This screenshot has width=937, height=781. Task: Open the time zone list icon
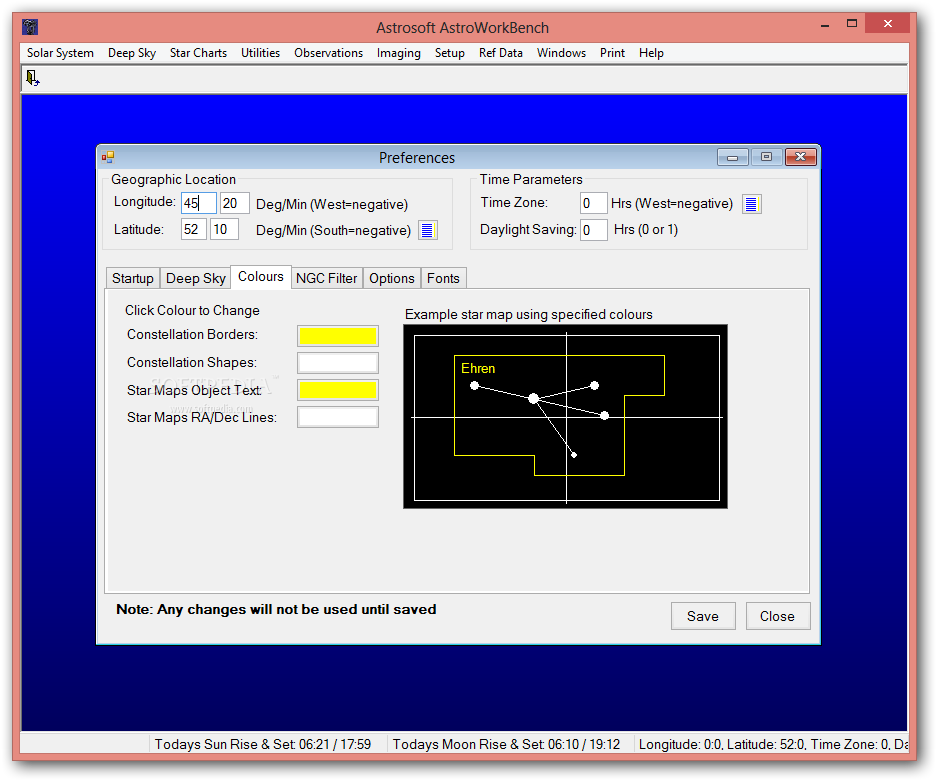point(752,204)
